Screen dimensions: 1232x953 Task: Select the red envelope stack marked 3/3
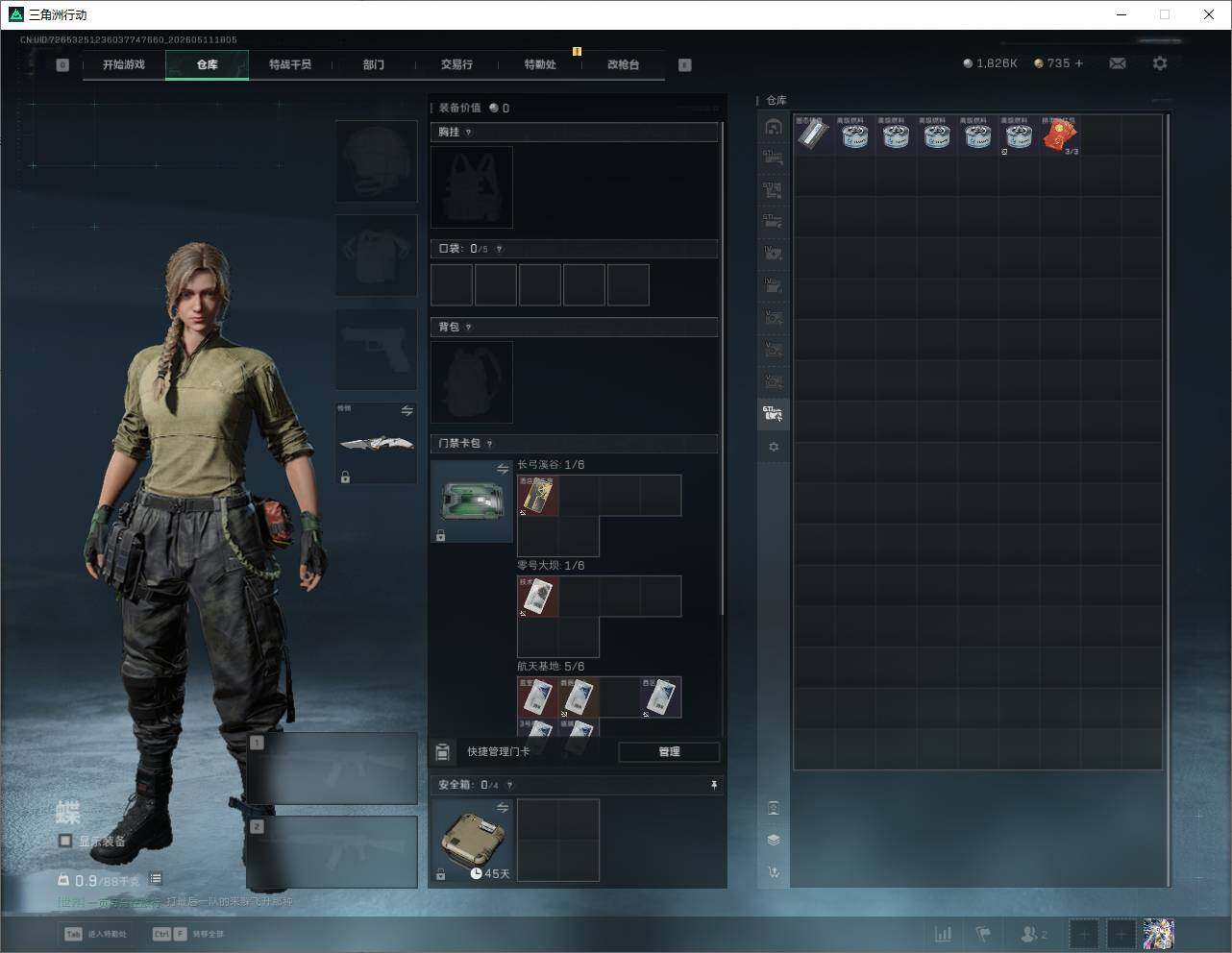click(1060, 135)
